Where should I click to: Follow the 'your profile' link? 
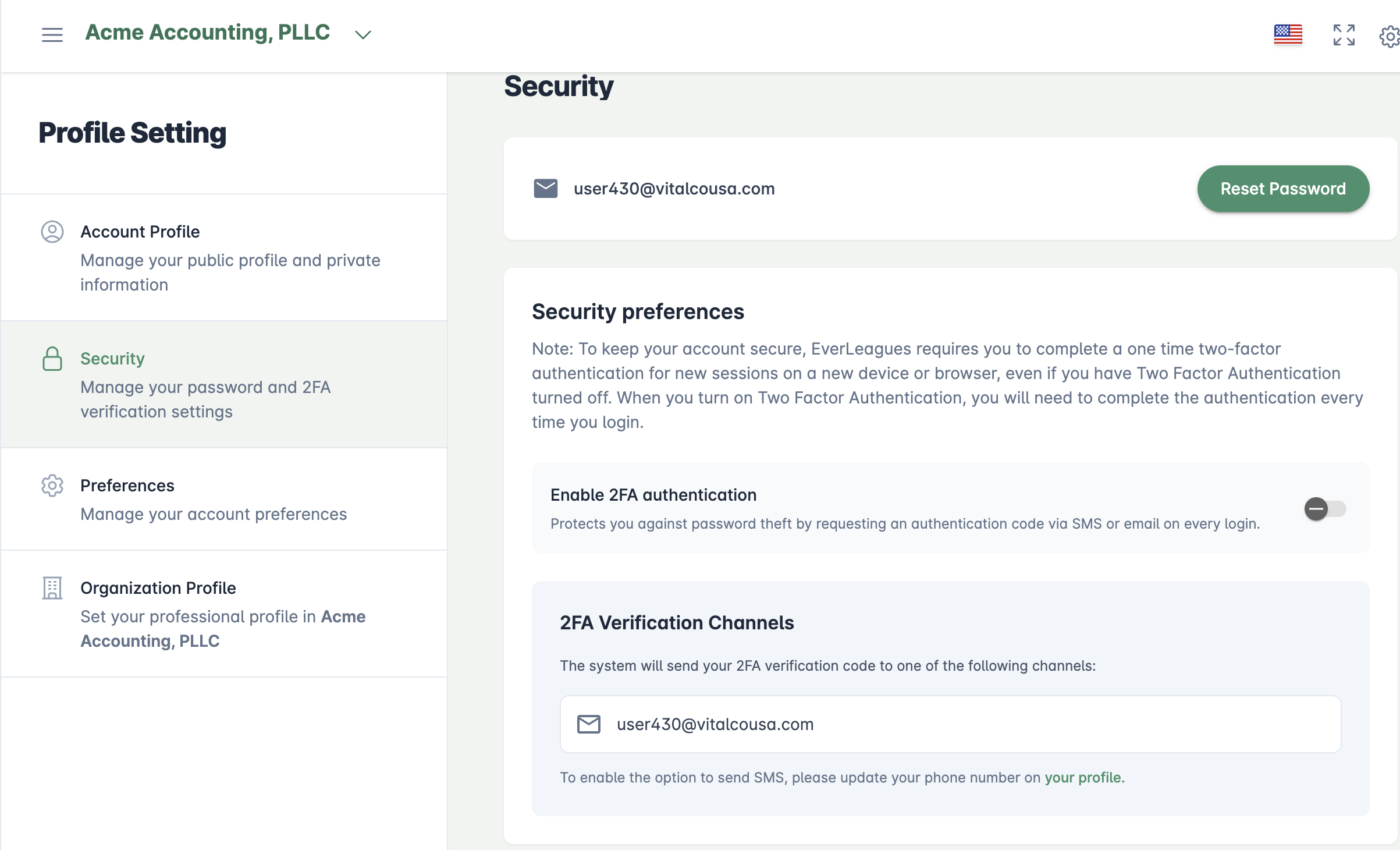click(x=1083, y=778)
